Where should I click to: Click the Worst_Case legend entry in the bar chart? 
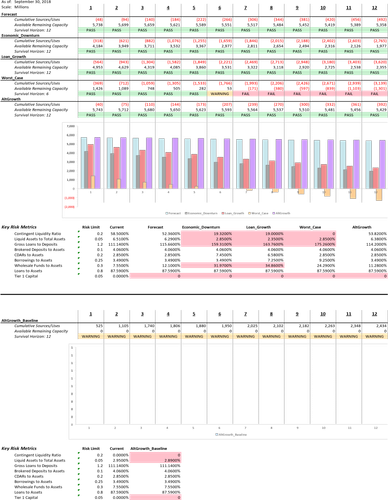coord(258,213)
